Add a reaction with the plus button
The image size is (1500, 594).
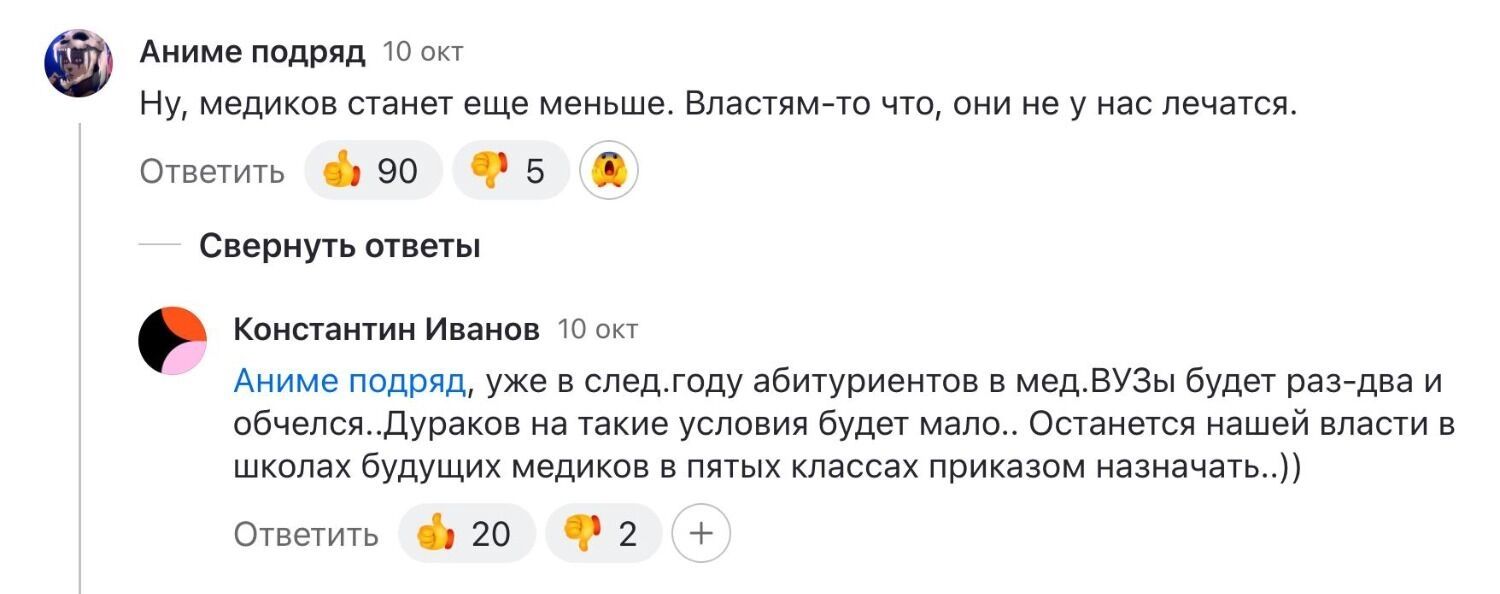click(x=701, y=534)
